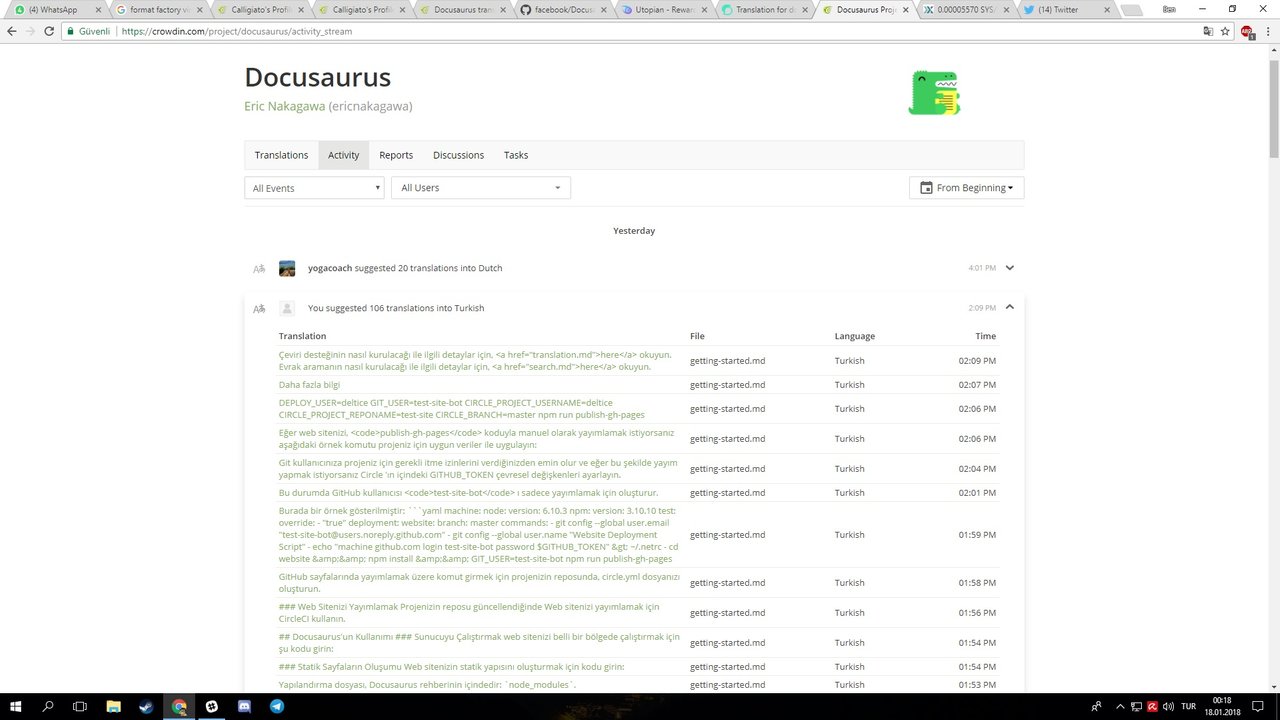Open the 'Yapılandırma dosyası' translation
This screenshot has height=720, width=1280.
427,685
